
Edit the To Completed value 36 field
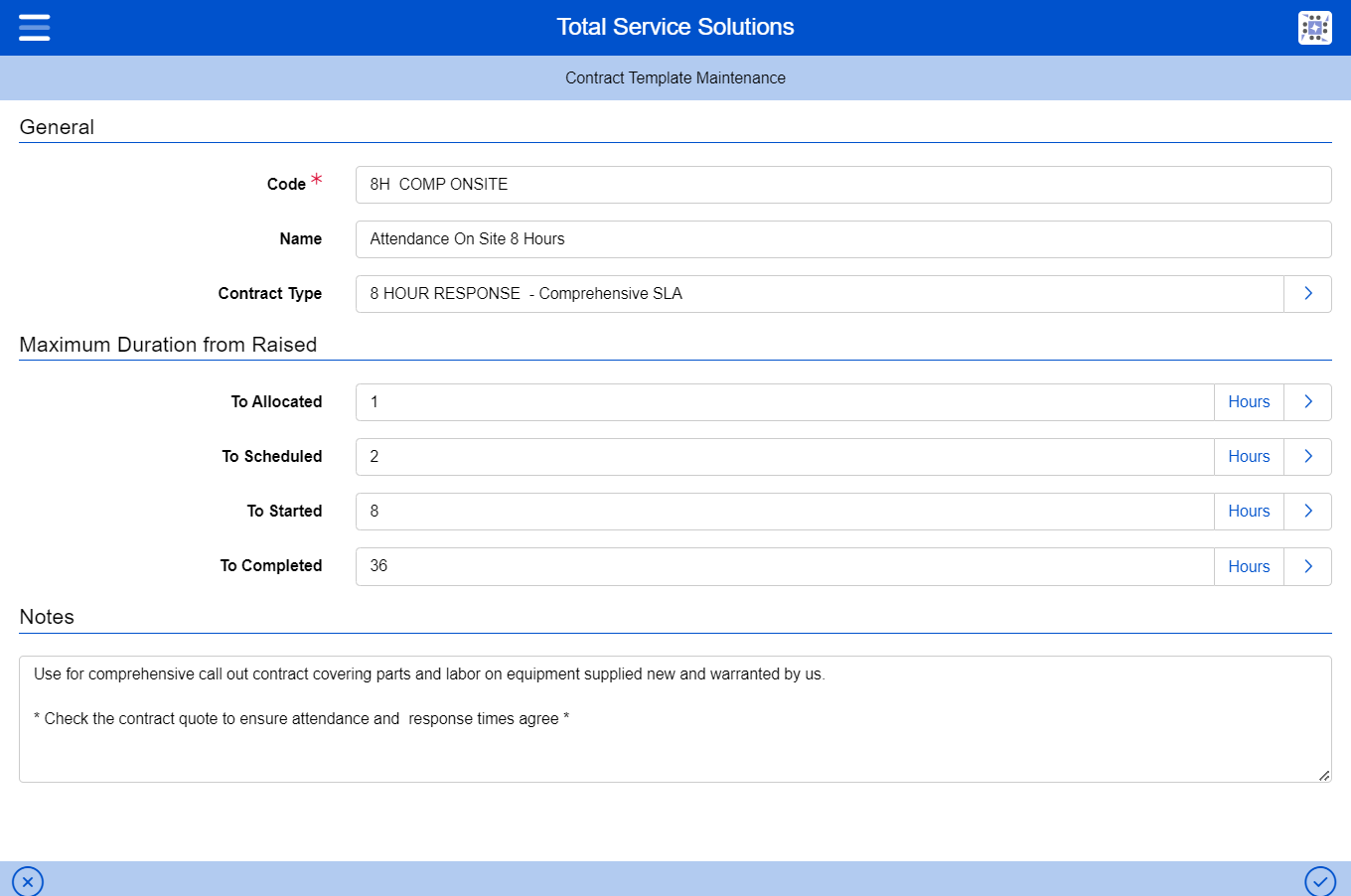[785, 566]
